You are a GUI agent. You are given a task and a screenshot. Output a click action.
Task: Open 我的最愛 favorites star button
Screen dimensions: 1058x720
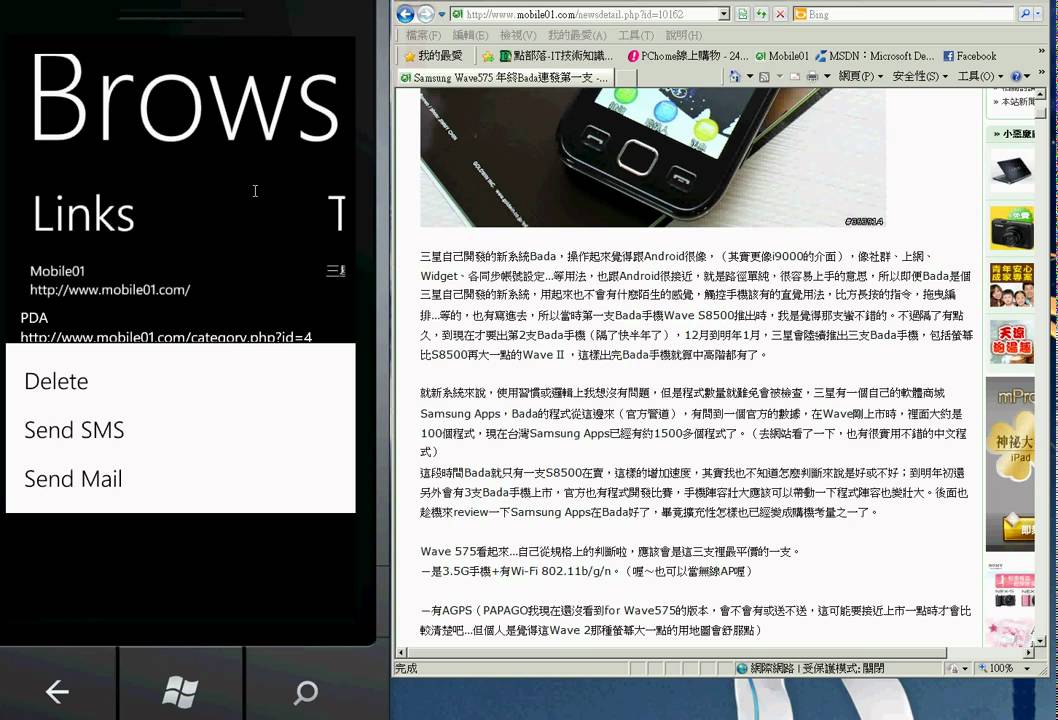pos(433,56)
